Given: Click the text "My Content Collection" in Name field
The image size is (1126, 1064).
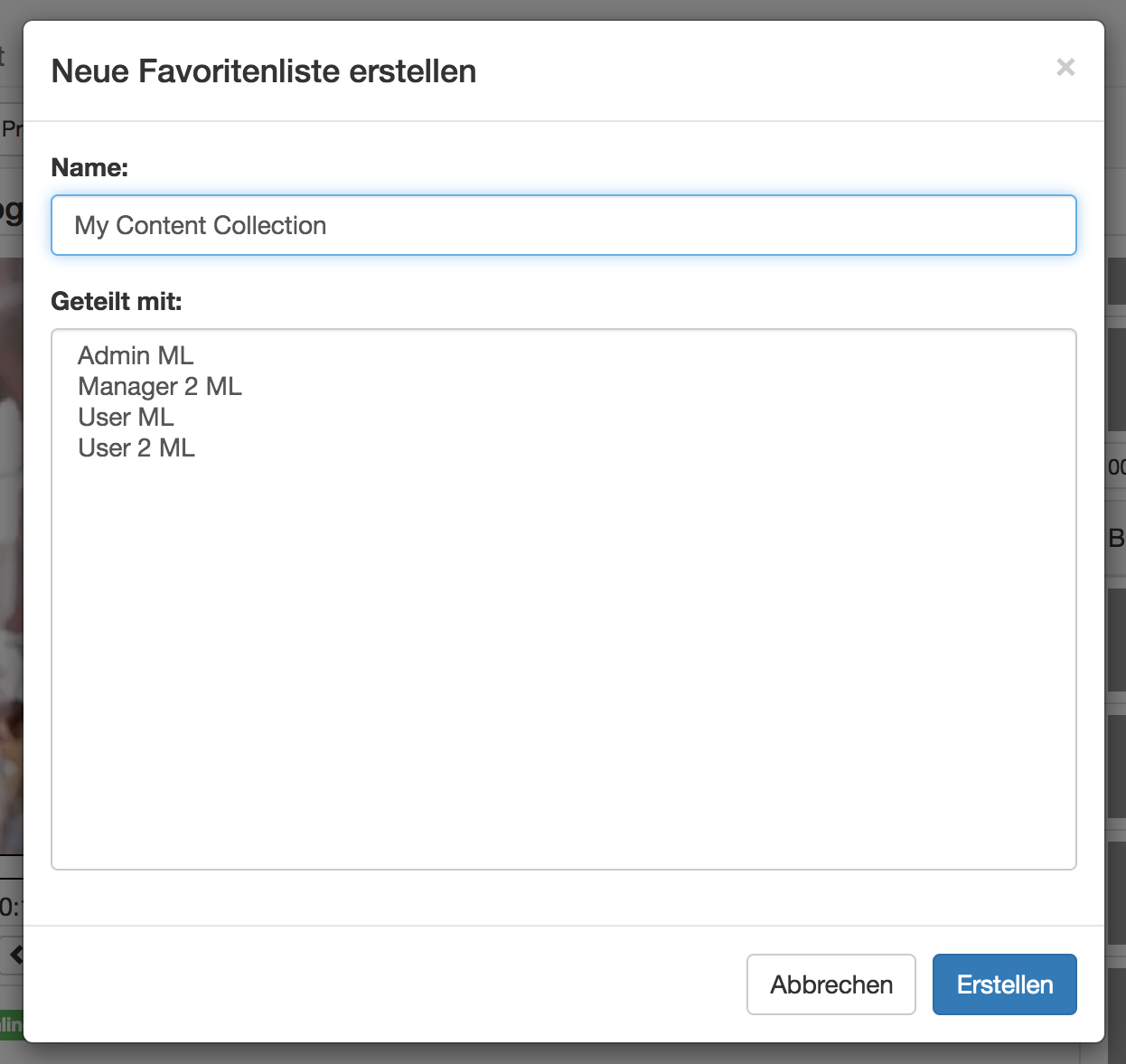Looking at the screenshot, I should click(201, 225).
